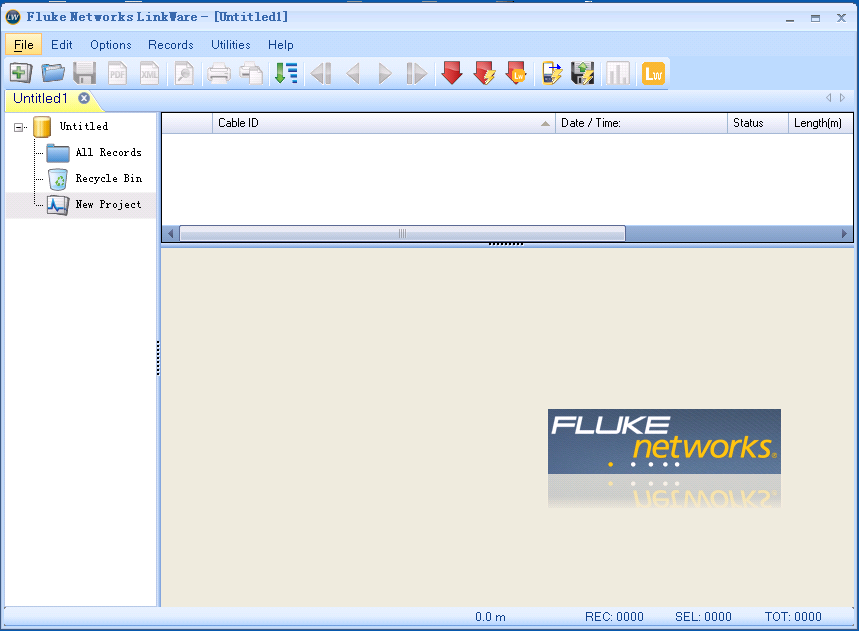Viewport: 859px width, 631px height.
Task: Click the floppy disk with lightning icon
Action: coord(583,73)
